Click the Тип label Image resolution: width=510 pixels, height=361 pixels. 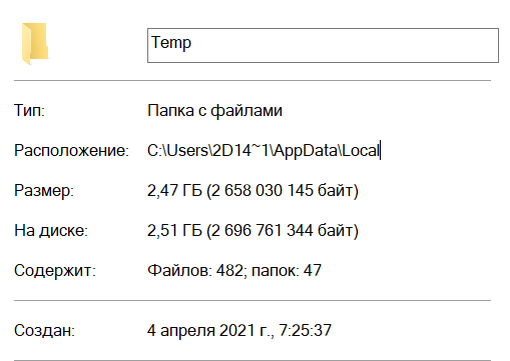click(29, 110)
